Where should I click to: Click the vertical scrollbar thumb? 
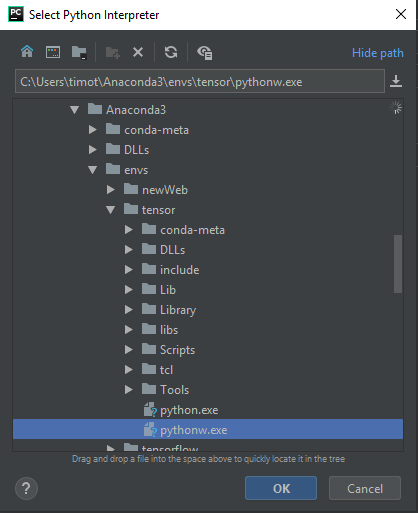[x=398, y=264]
